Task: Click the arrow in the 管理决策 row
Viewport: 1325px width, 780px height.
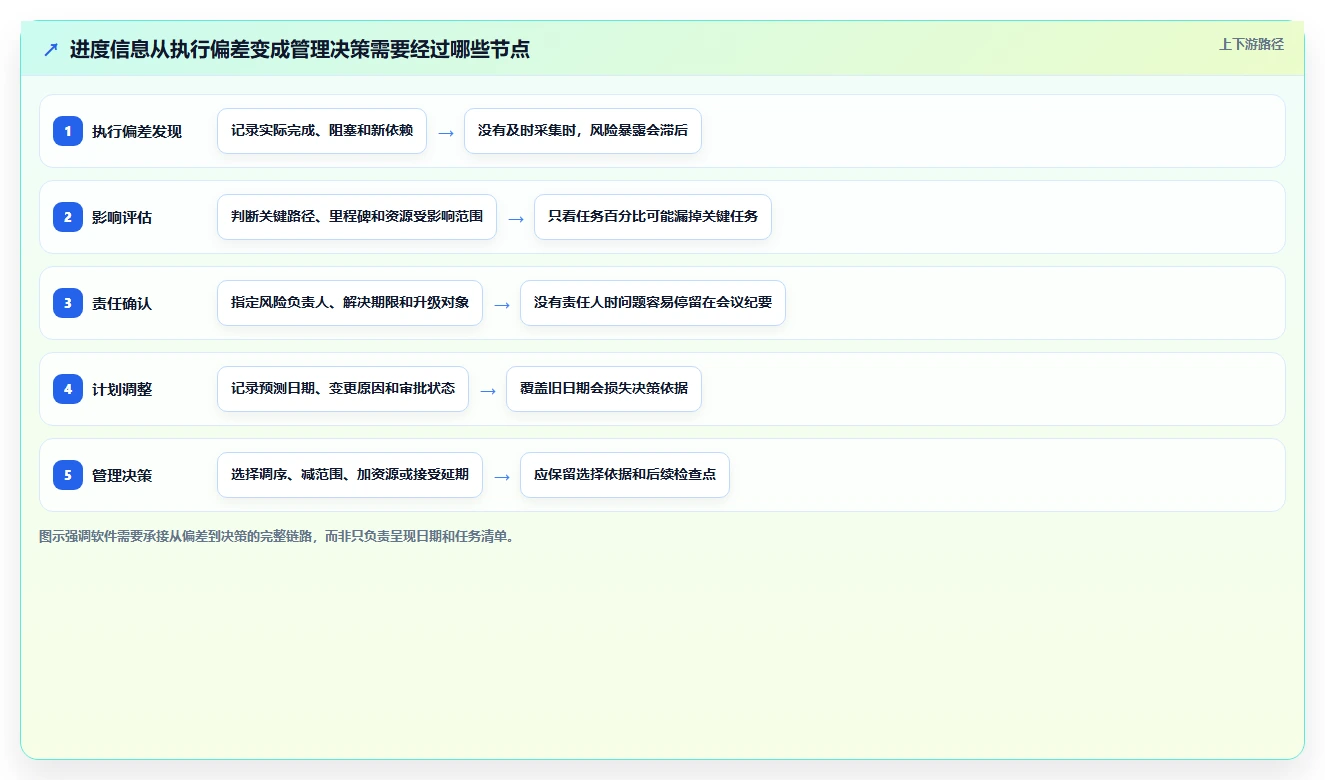Action: (502, 476)
